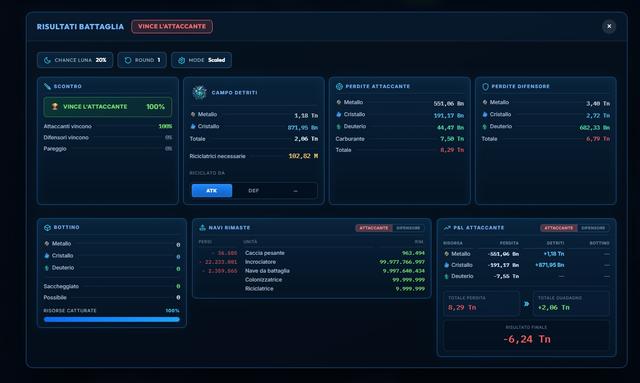This screenshot has height=383, width=640.
Task: Click the Totale Guadagno +2,06 Tn box
Action: click(x=571, y=303)
